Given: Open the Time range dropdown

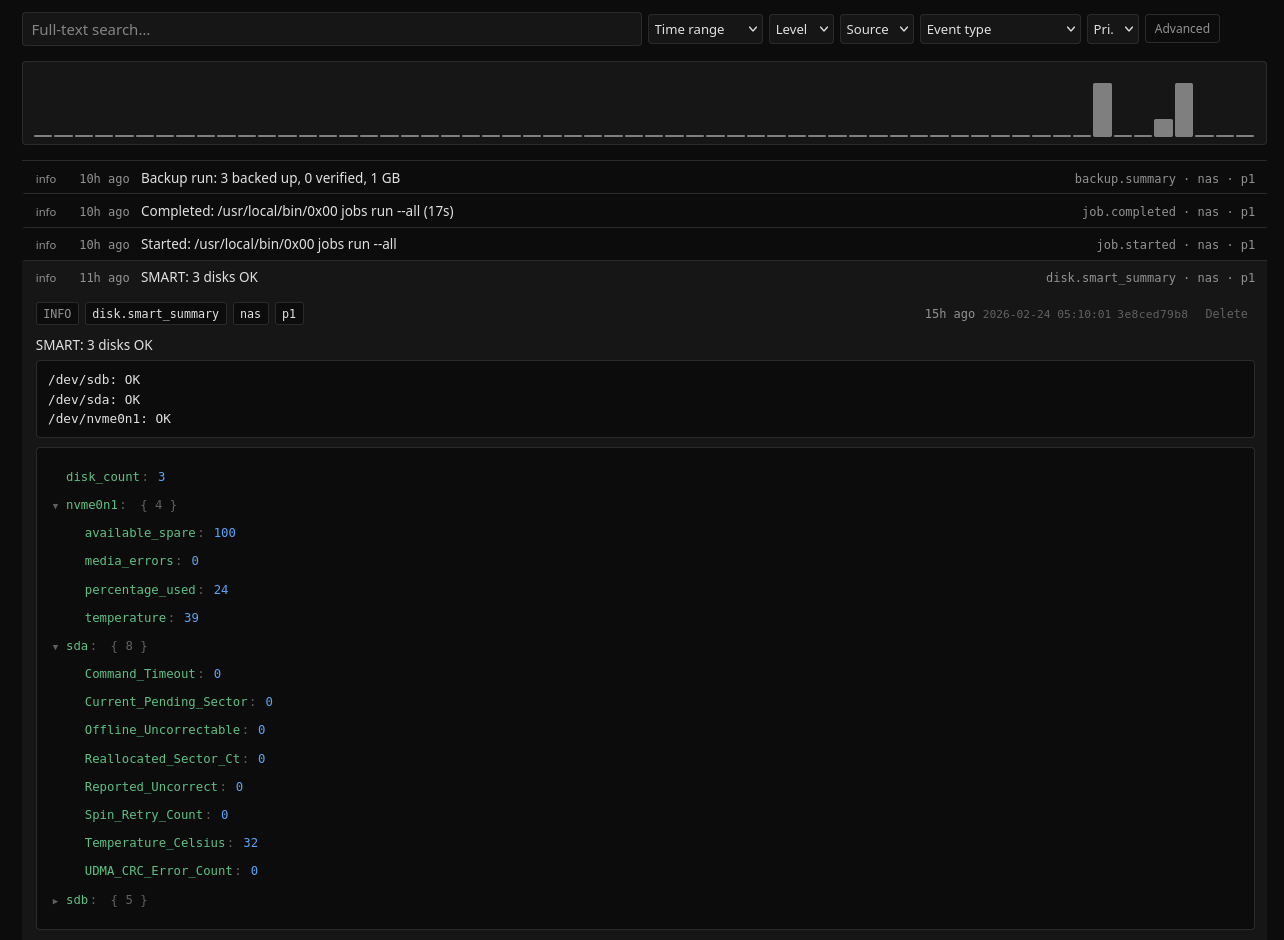Looking at the screenshot, I should tap(705, 29).
